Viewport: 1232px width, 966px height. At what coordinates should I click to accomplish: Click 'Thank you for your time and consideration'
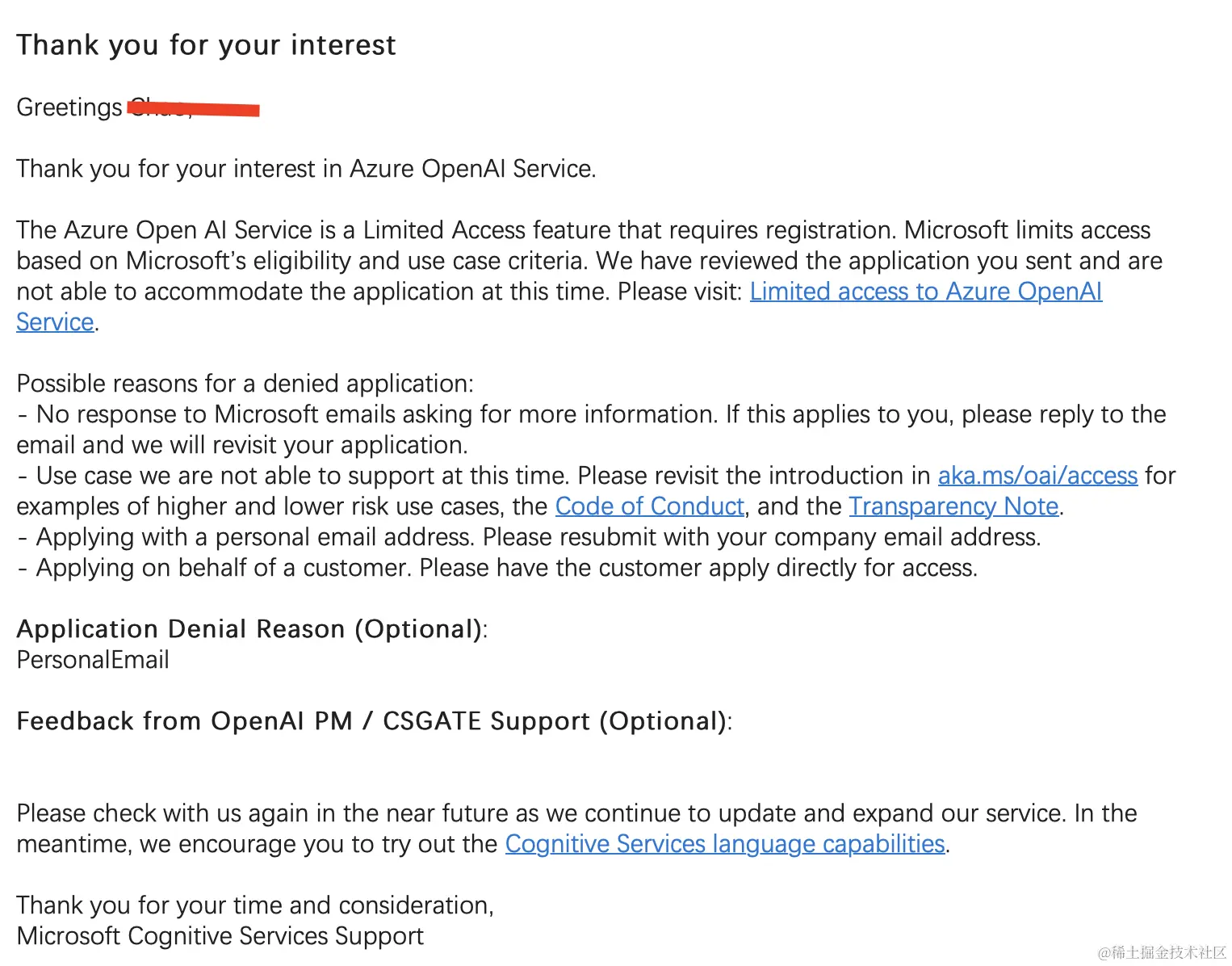pyautogui.click(x=254, y=905)
